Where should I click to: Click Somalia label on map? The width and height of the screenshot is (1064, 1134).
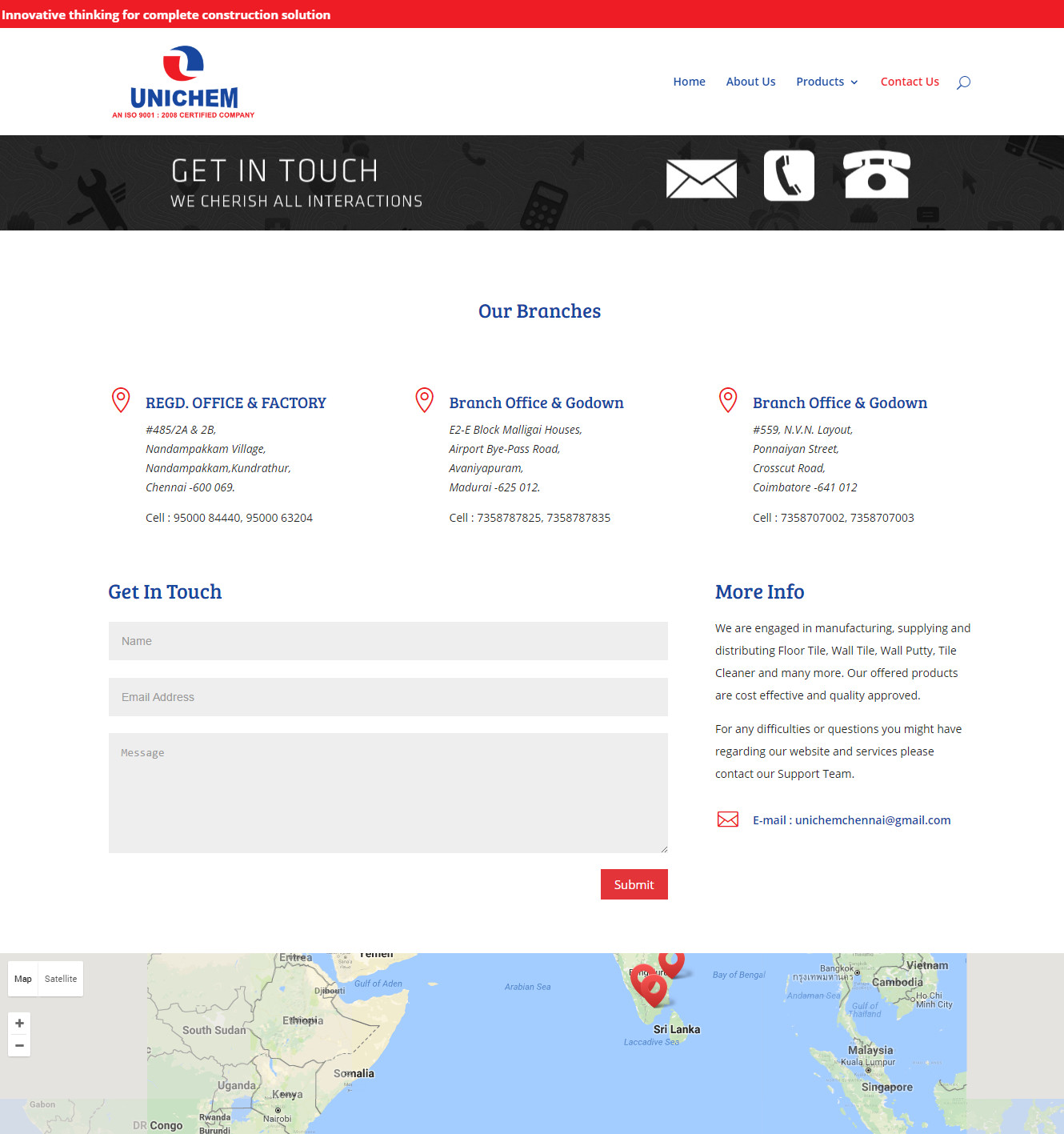click(x=354, y=1073)
